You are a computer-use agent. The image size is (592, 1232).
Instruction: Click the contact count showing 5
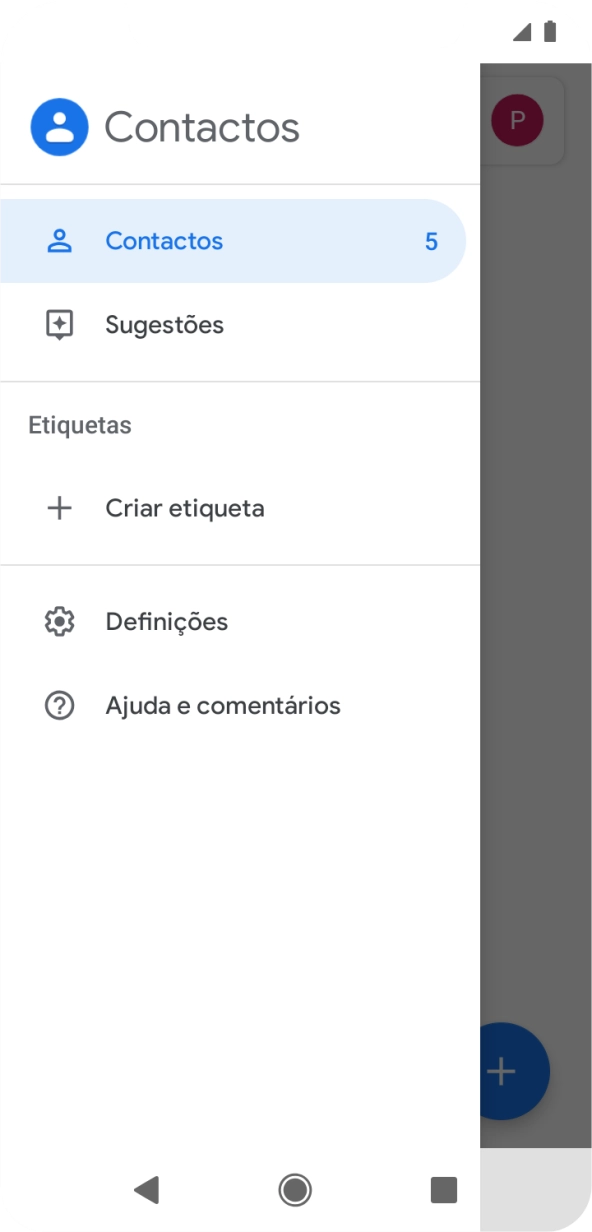(x=432, y=240)
